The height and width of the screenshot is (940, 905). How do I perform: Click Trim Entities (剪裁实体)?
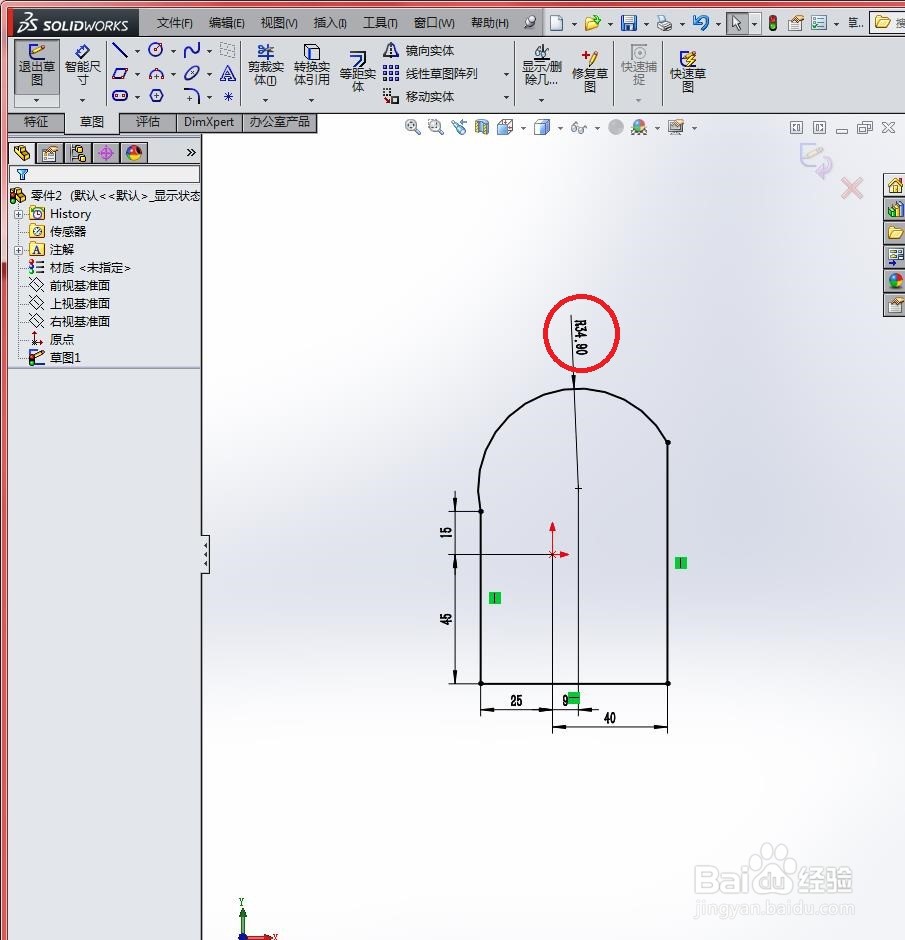click(266, 66)
